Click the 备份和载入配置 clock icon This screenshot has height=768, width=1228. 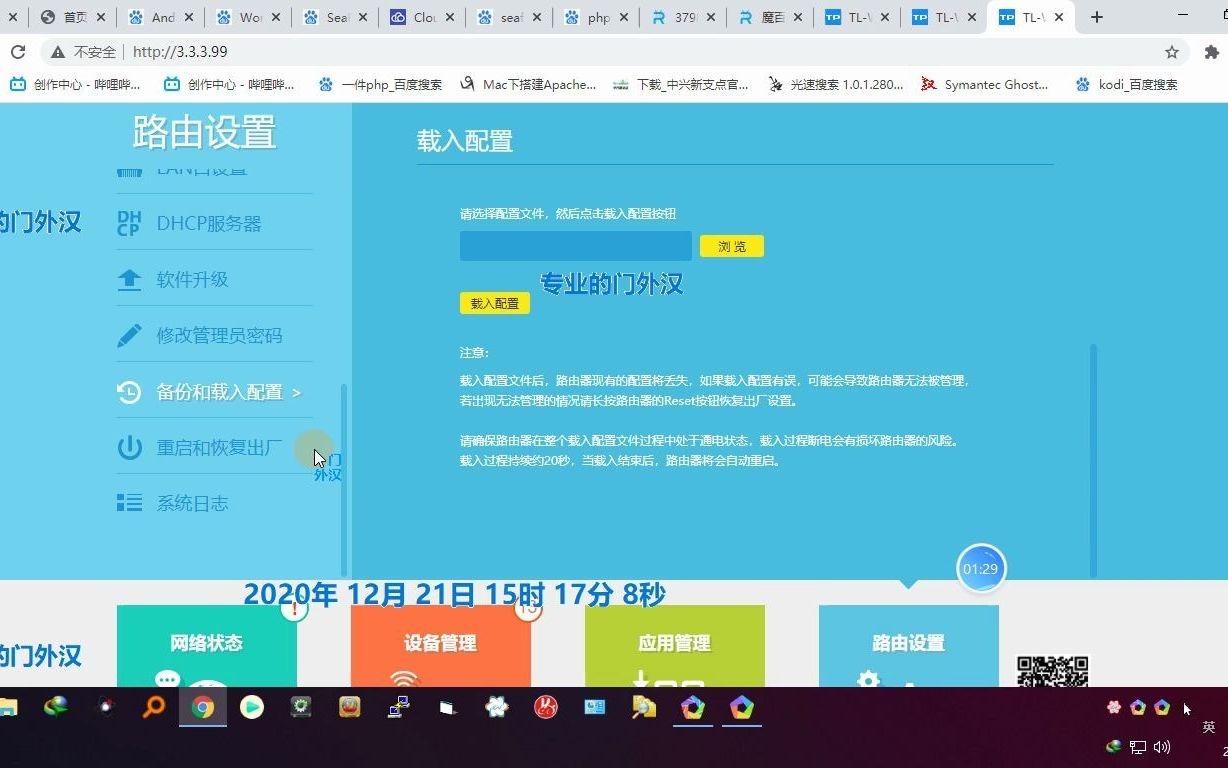[130, 391]
